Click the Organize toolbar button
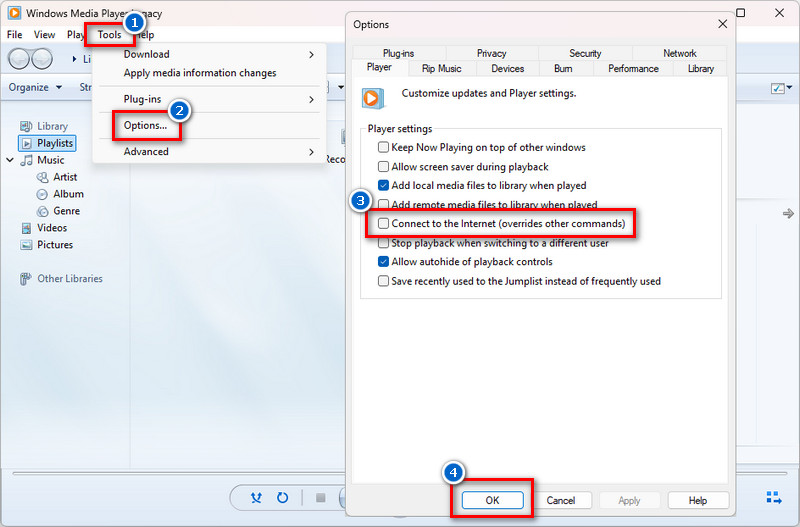This screenshot has width=800, height=527. 35,88
